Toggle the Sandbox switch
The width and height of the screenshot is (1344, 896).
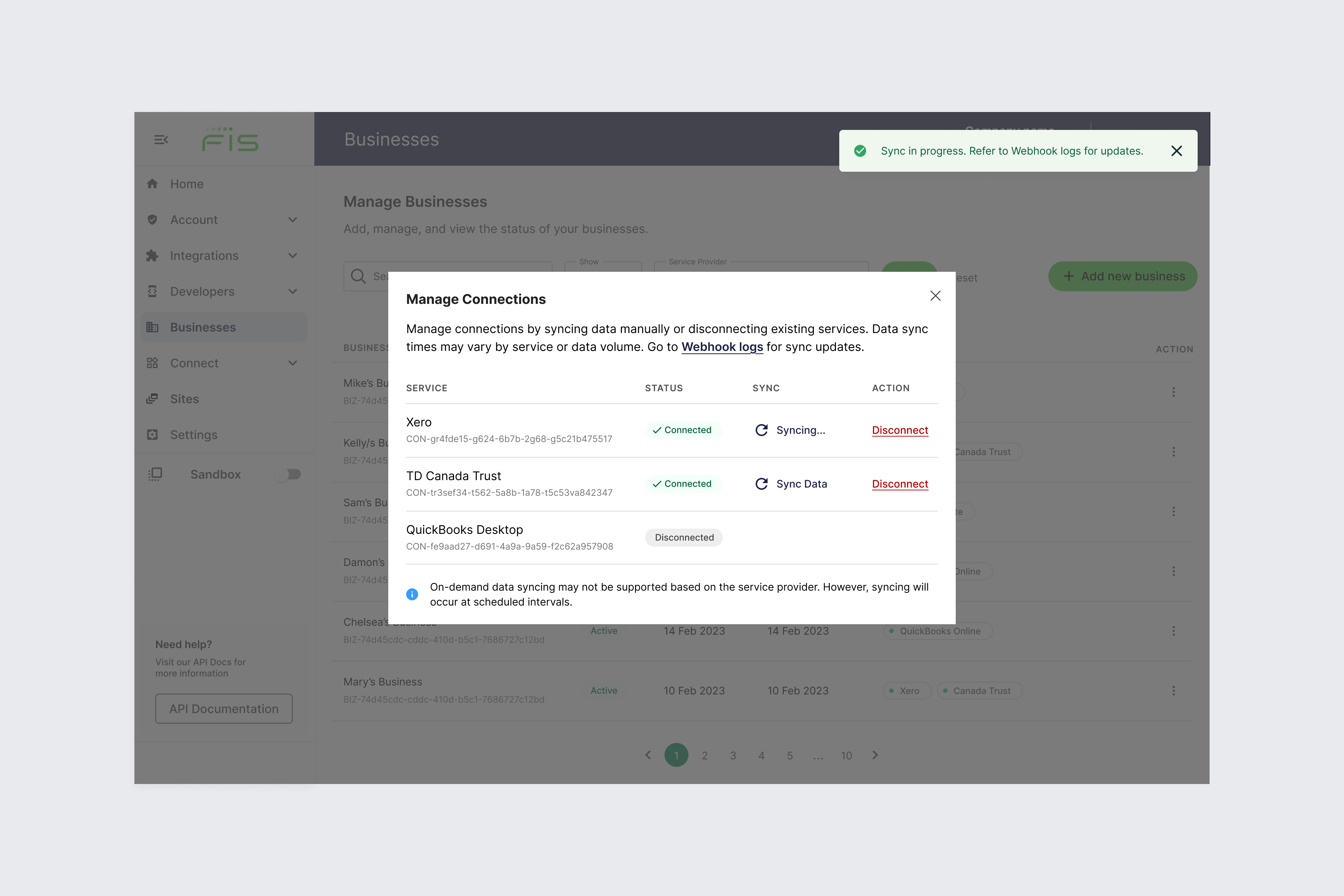tap(287, 474)
